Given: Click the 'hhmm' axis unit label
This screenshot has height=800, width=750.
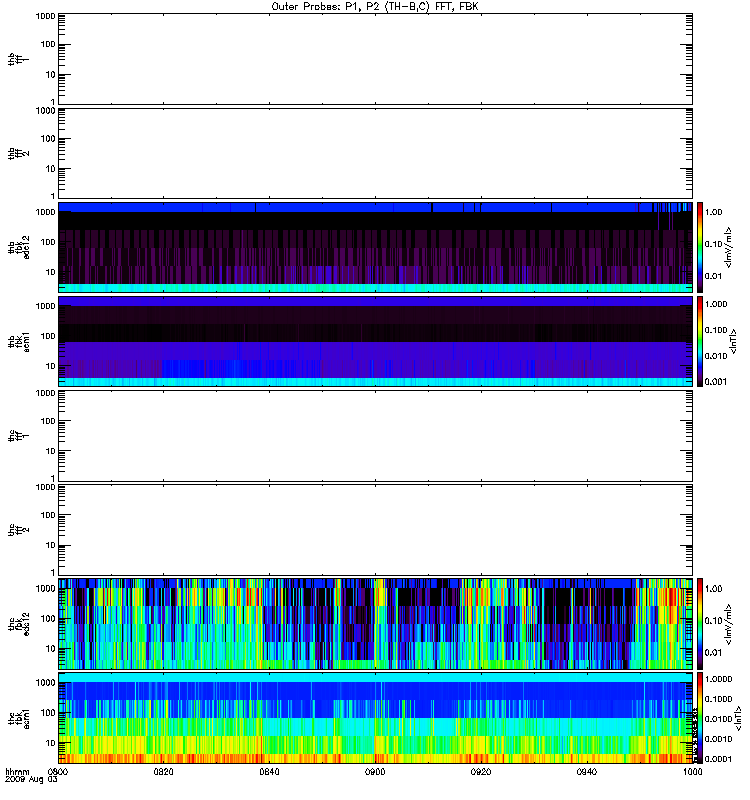Looking at the screenshot, I should click(x=17, y=771).
